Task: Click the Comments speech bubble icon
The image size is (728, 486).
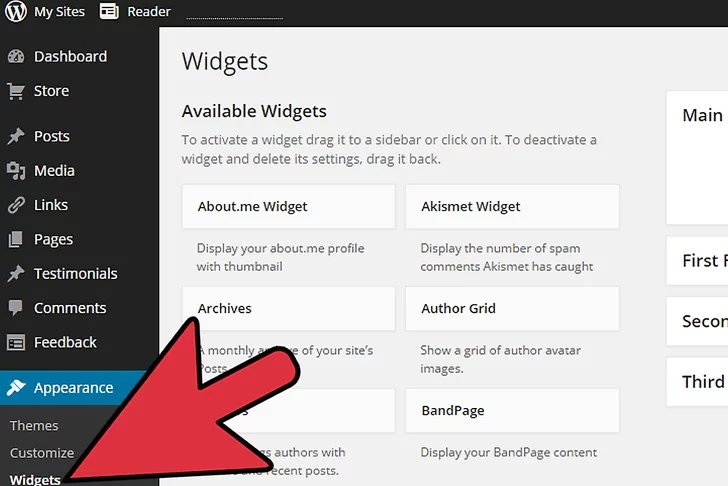Action: (16, 308)
